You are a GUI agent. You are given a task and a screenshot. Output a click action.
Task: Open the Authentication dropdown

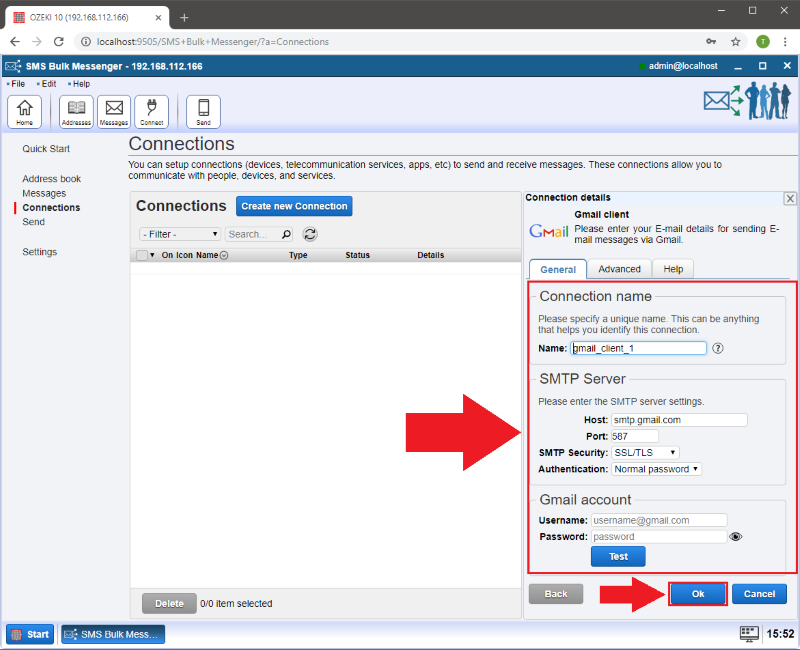point(656,469)
